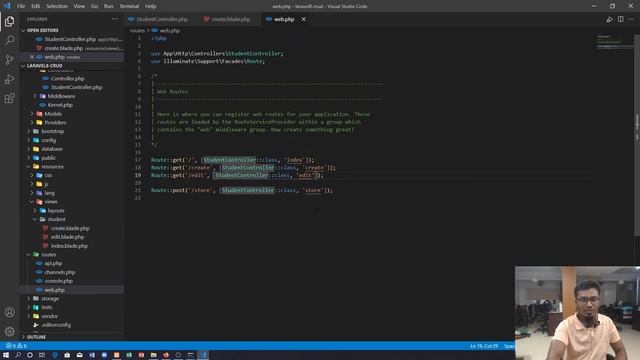Click the split editor right icon
Screen dimensions: 640x360
pos(620,19)
